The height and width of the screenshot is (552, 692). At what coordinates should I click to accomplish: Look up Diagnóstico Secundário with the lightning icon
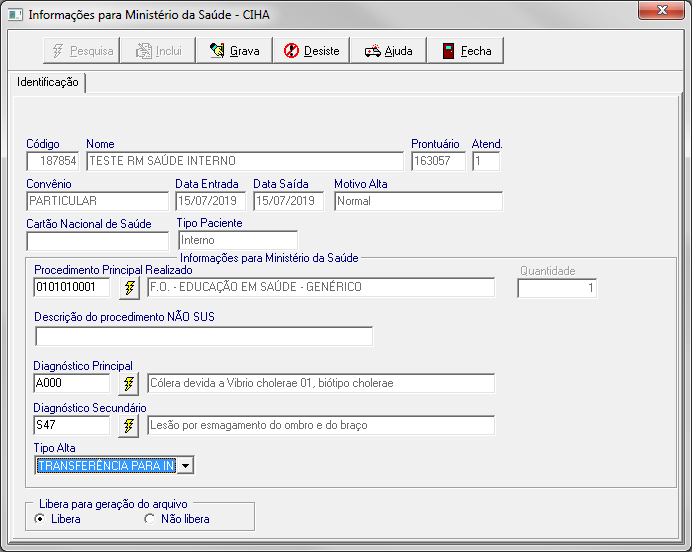(x=128, y=426)
